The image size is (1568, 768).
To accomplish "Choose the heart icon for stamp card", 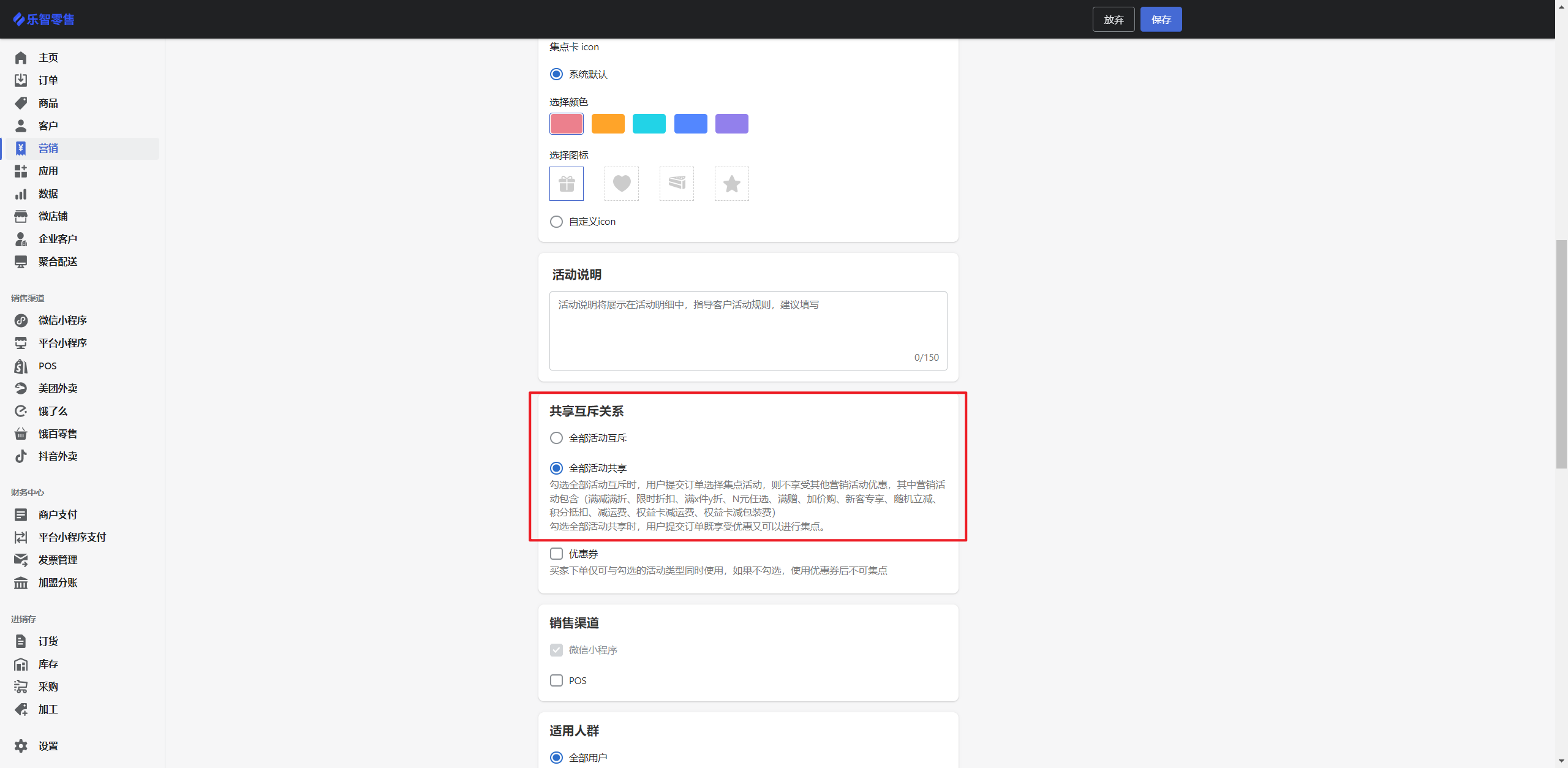I will (x=621, y=184).
